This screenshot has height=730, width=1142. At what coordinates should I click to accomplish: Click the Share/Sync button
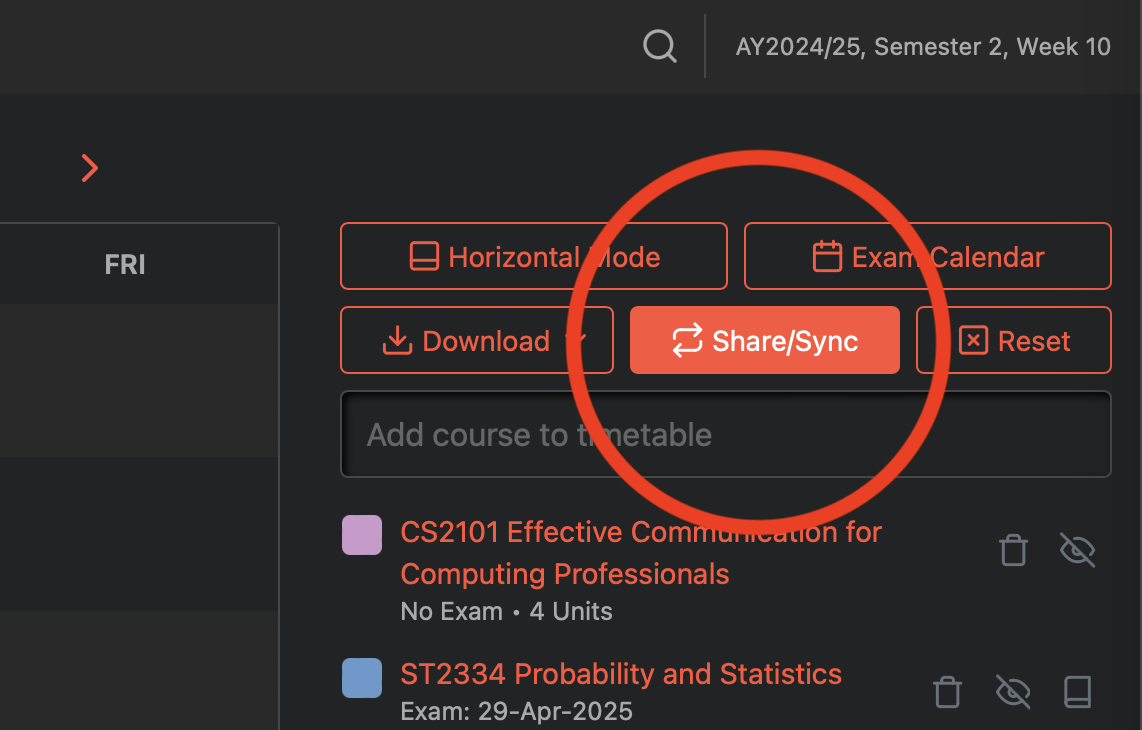coord(765,340)
